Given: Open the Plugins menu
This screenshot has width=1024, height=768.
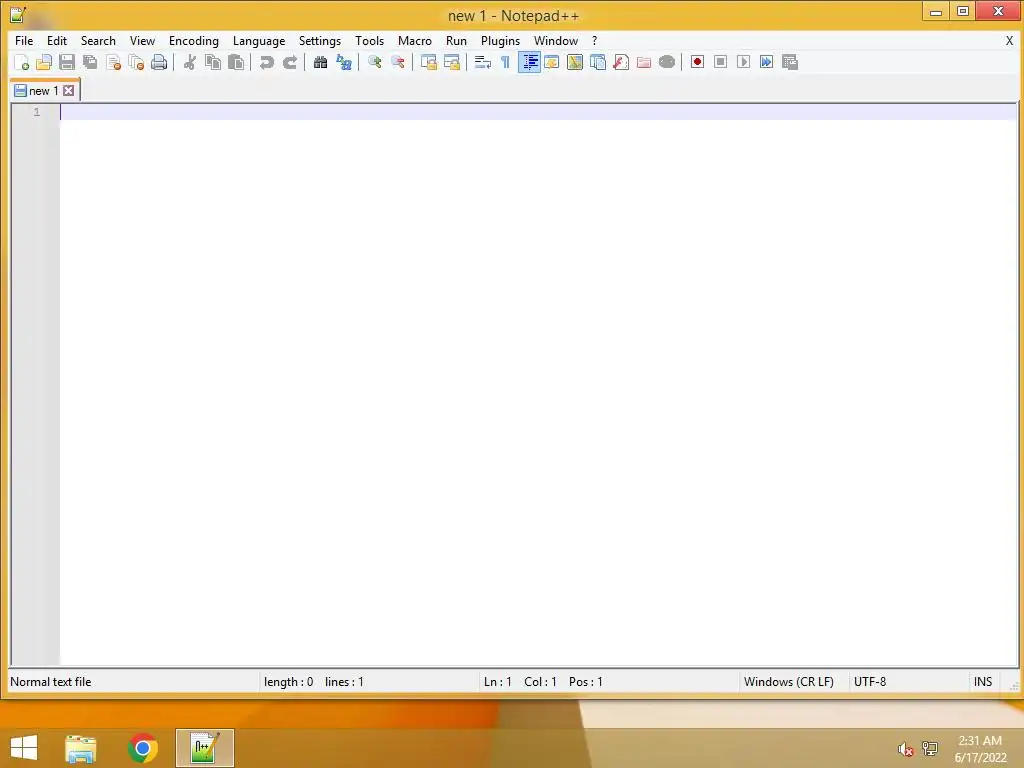Looking at the screenshot, I should click(x=500, y=40).
